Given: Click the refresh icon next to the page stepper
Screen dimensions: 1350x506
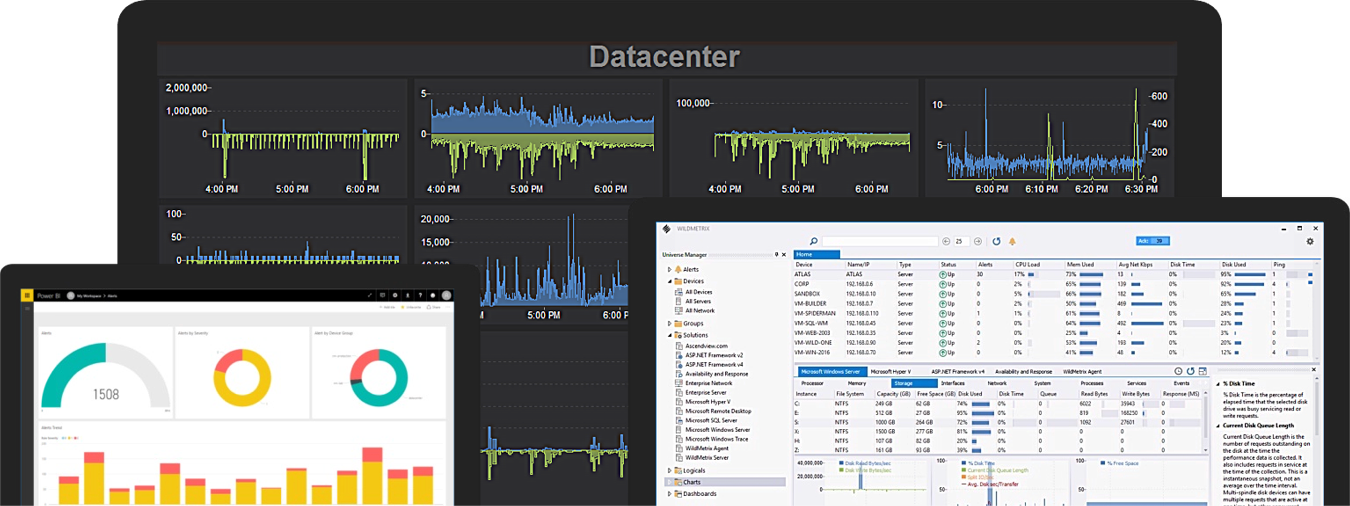Looking at the screenshot, I should (x=996, y=241).
